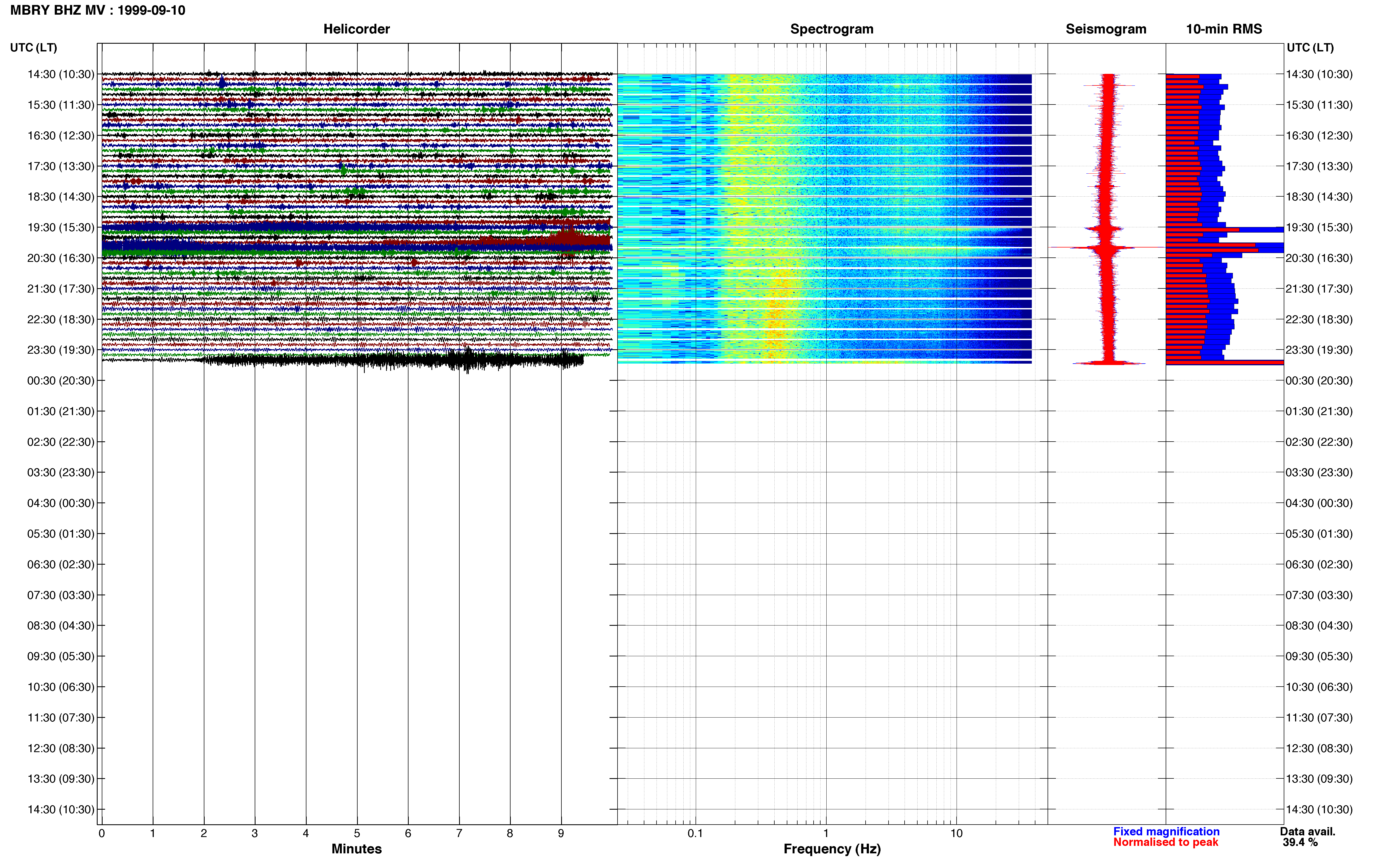Click '17:30 (13:30)' on the left time axis
Viewport: 1388px width, 868px height.
(61, 166)
